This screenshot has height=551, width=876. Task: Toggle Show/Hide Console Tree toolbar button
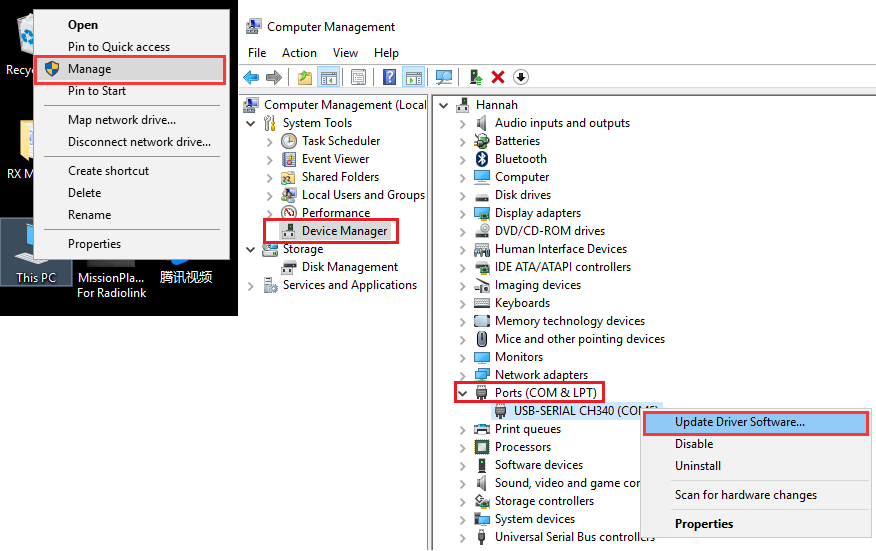[x=329, y=78]
